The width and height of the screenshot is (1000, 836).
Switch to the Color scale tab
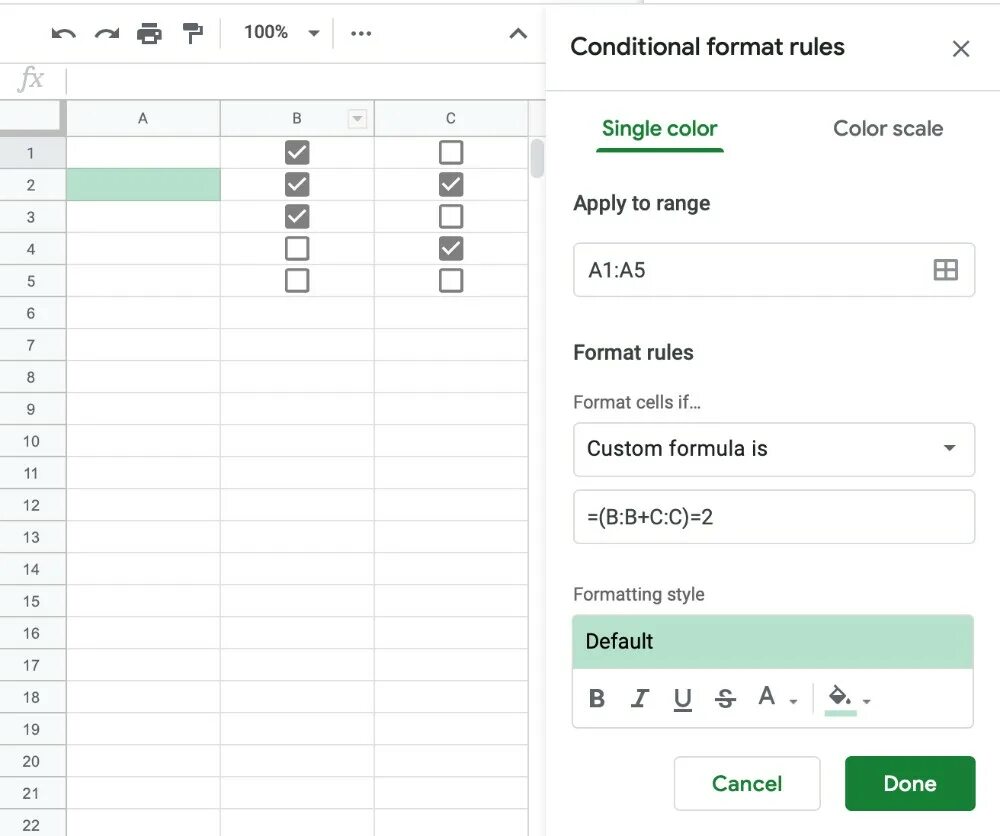pos(888,129)
